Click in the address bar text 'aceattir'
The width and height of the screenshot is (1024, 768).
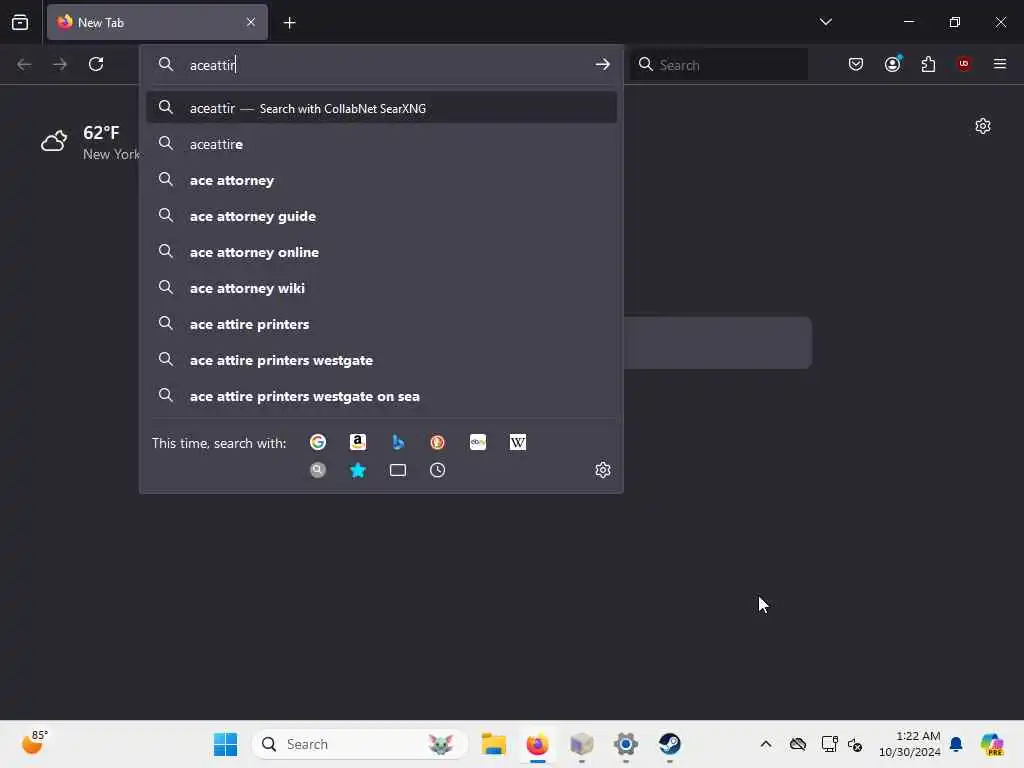212,65
